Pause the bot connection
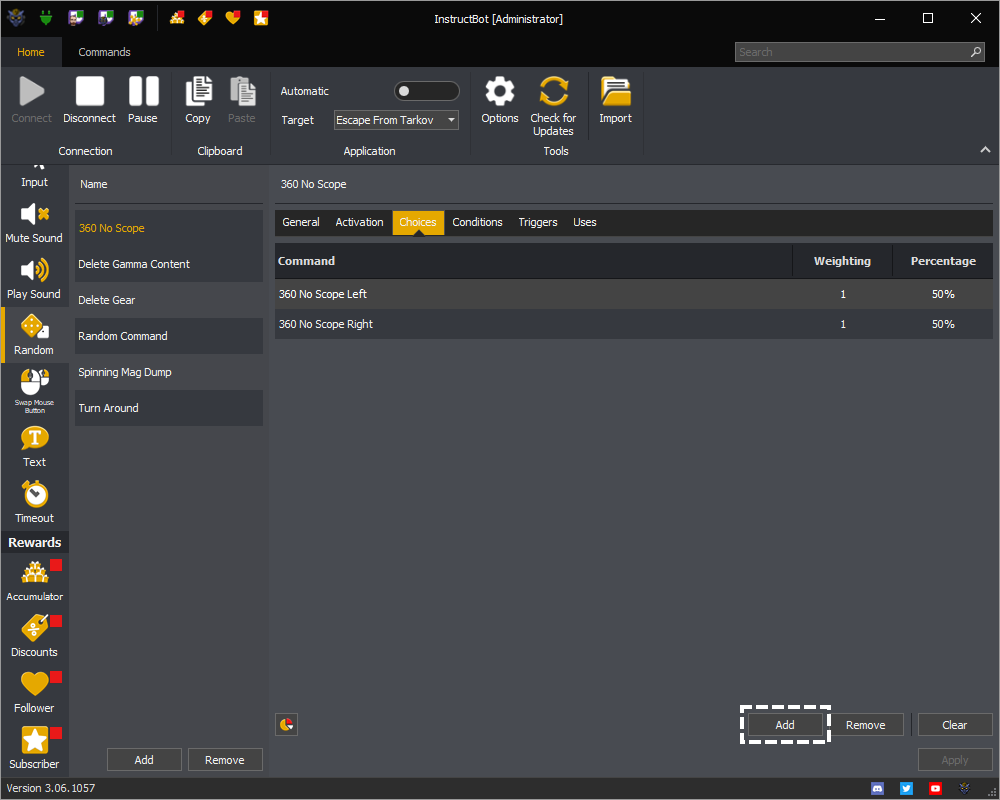Viewport: 1000px width, 800px height. click(x=143, y=100)
